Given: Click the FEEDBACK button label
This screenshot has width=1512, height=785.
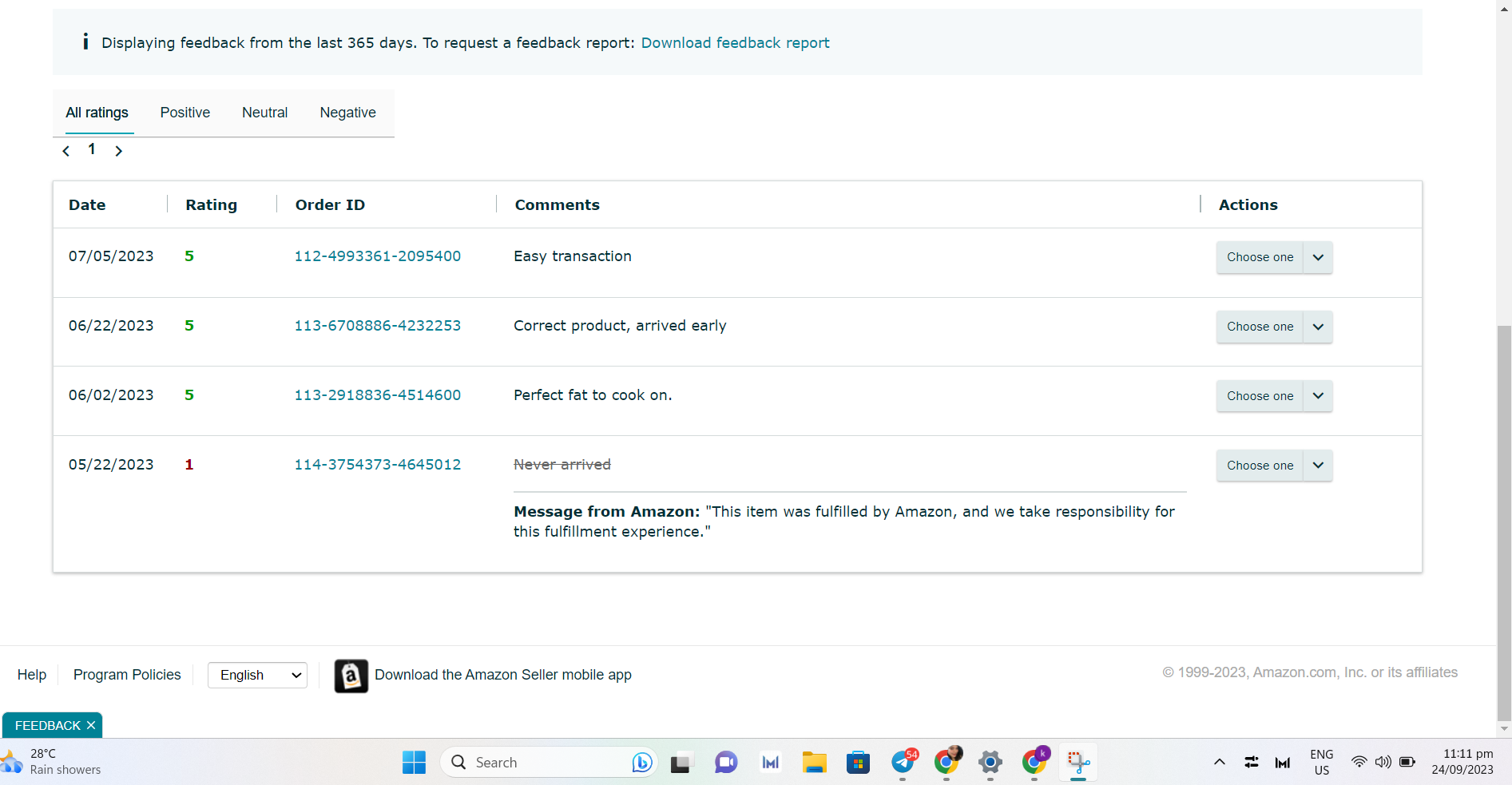Looking at the screenshot, I should click(48, 725).
